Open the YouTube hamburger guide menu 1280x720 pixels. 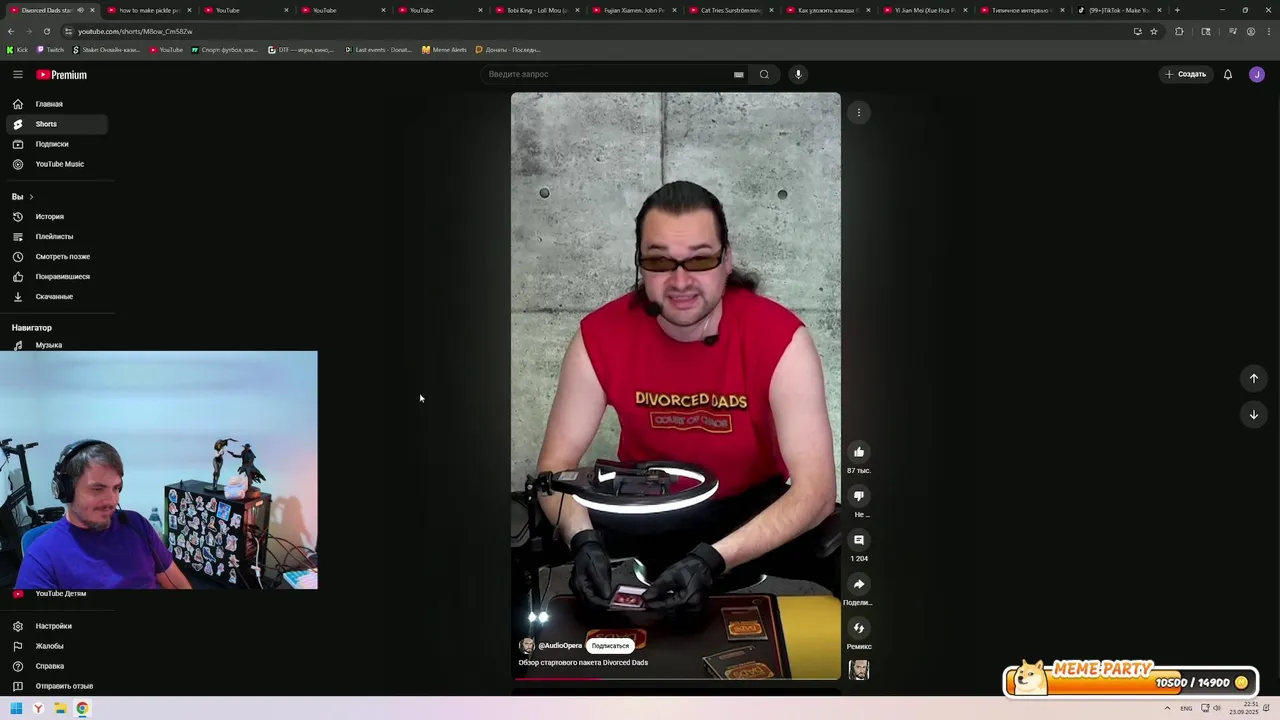[x=18, y=75]
